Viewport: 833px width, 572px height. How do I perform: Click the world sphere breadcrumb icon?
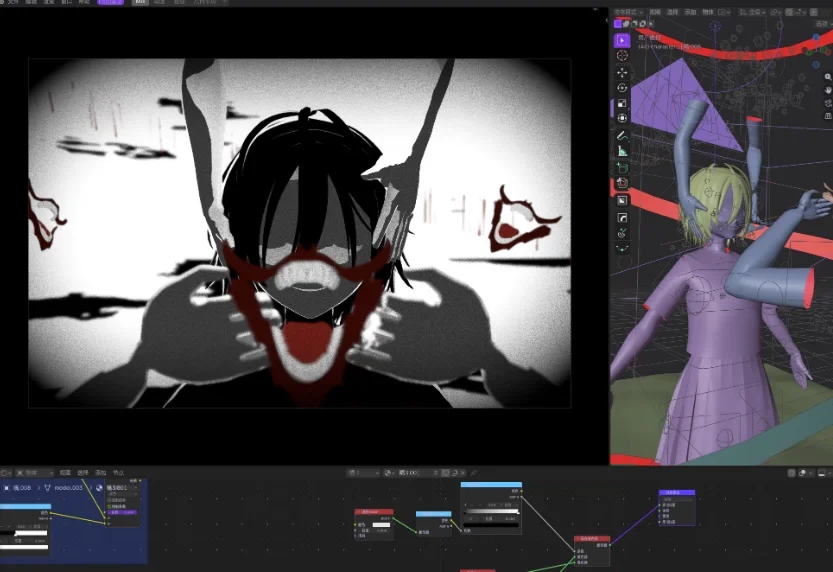point(99,488)
